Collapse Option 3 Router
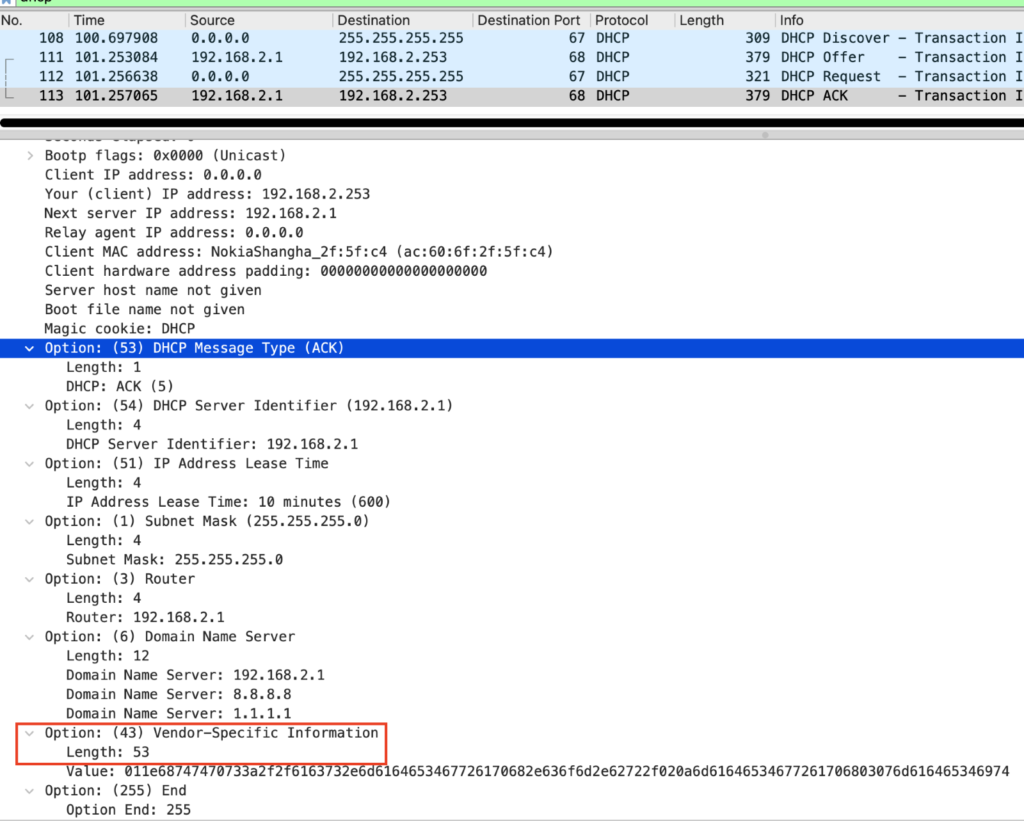The image size is (1024, 821). pos(29,578)
